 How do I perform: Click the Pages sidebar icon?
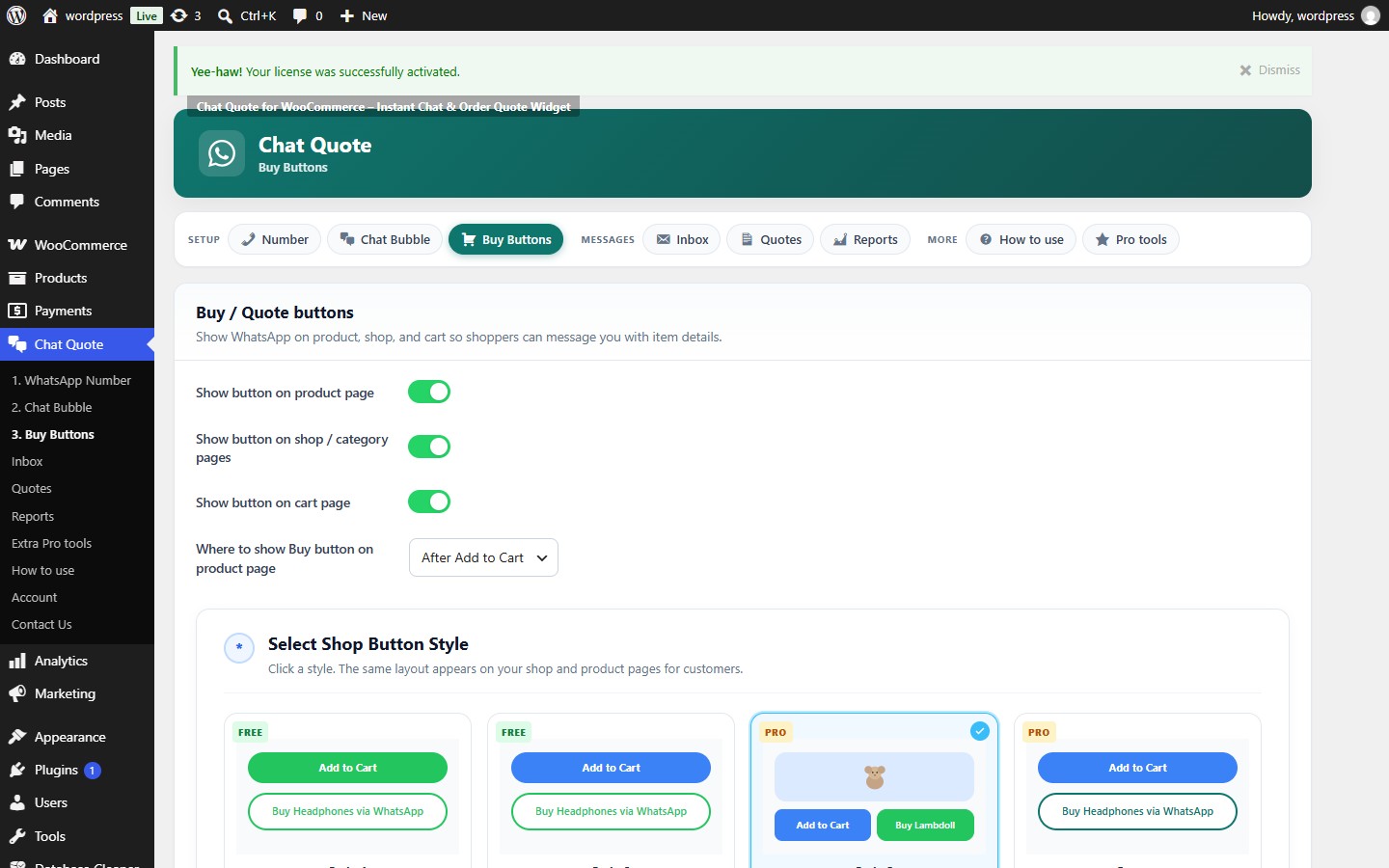pyautogui.click(x=17, y=169)
